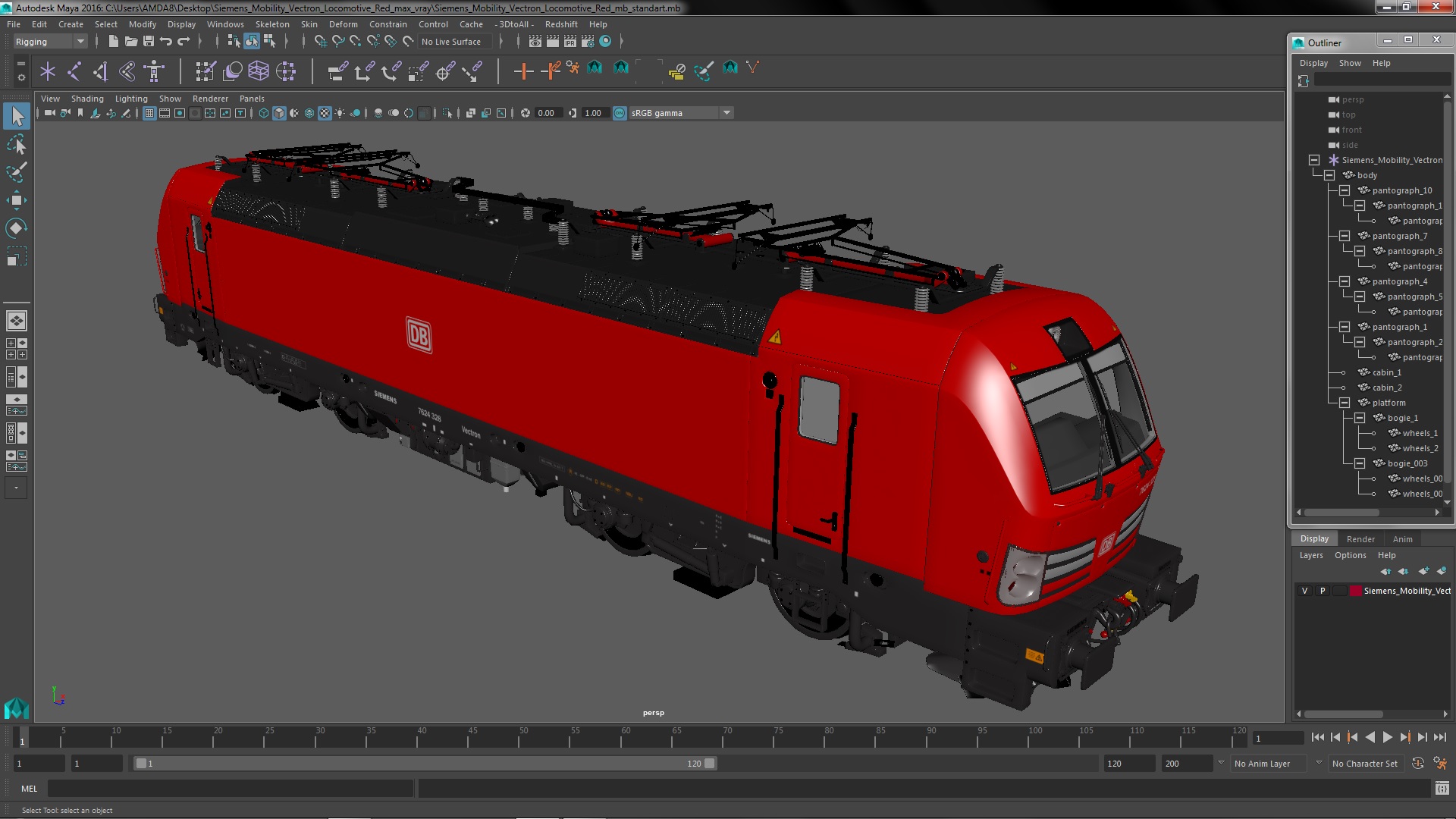1456x819 pixels.
Task: Click the MEL command language label
Action: [x=29, y=789]
